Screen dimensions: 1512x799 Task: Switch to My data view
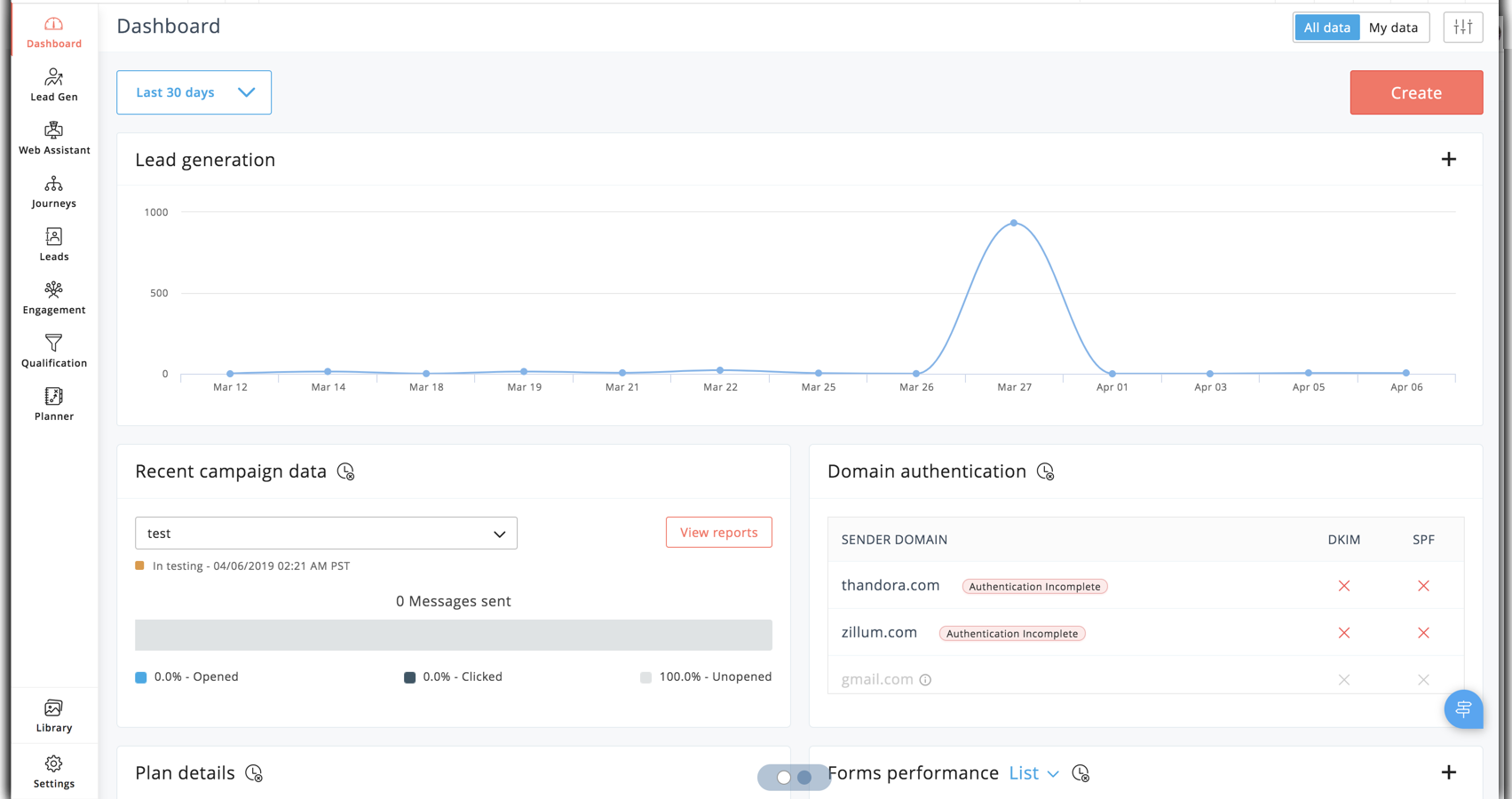(1393, 28)
